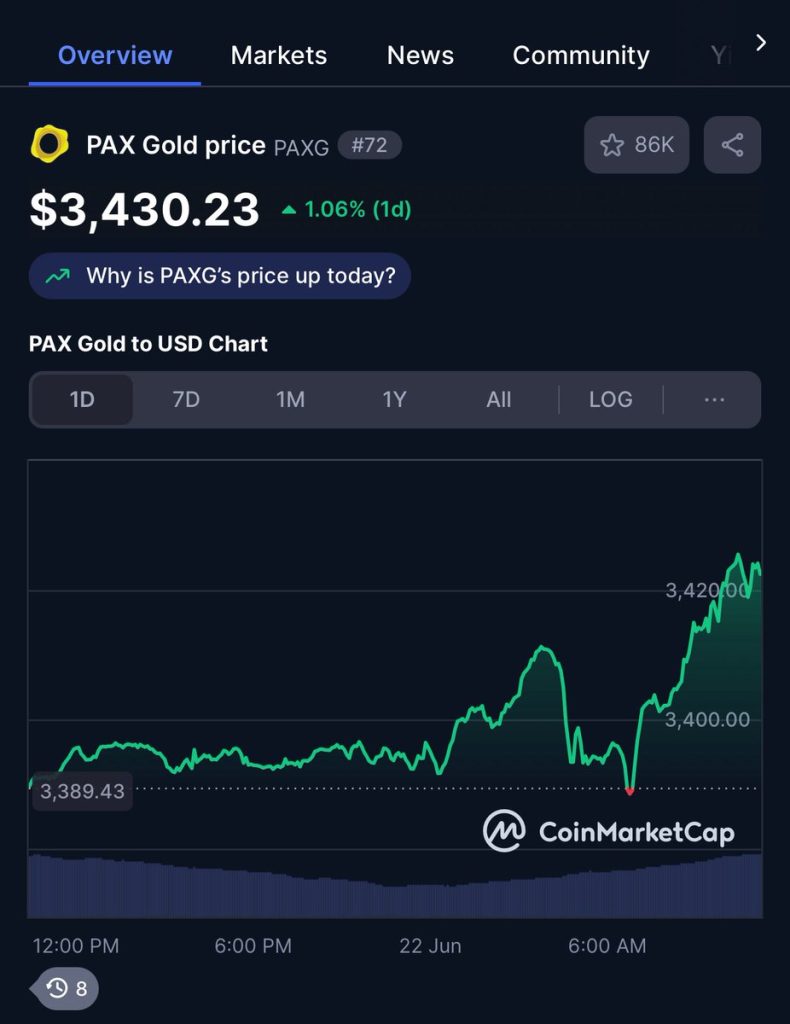This screenshot has width=790, height=1024.
Task: Switch to the Markets tab
Action: pyautogui.click(x=279, y=56)
